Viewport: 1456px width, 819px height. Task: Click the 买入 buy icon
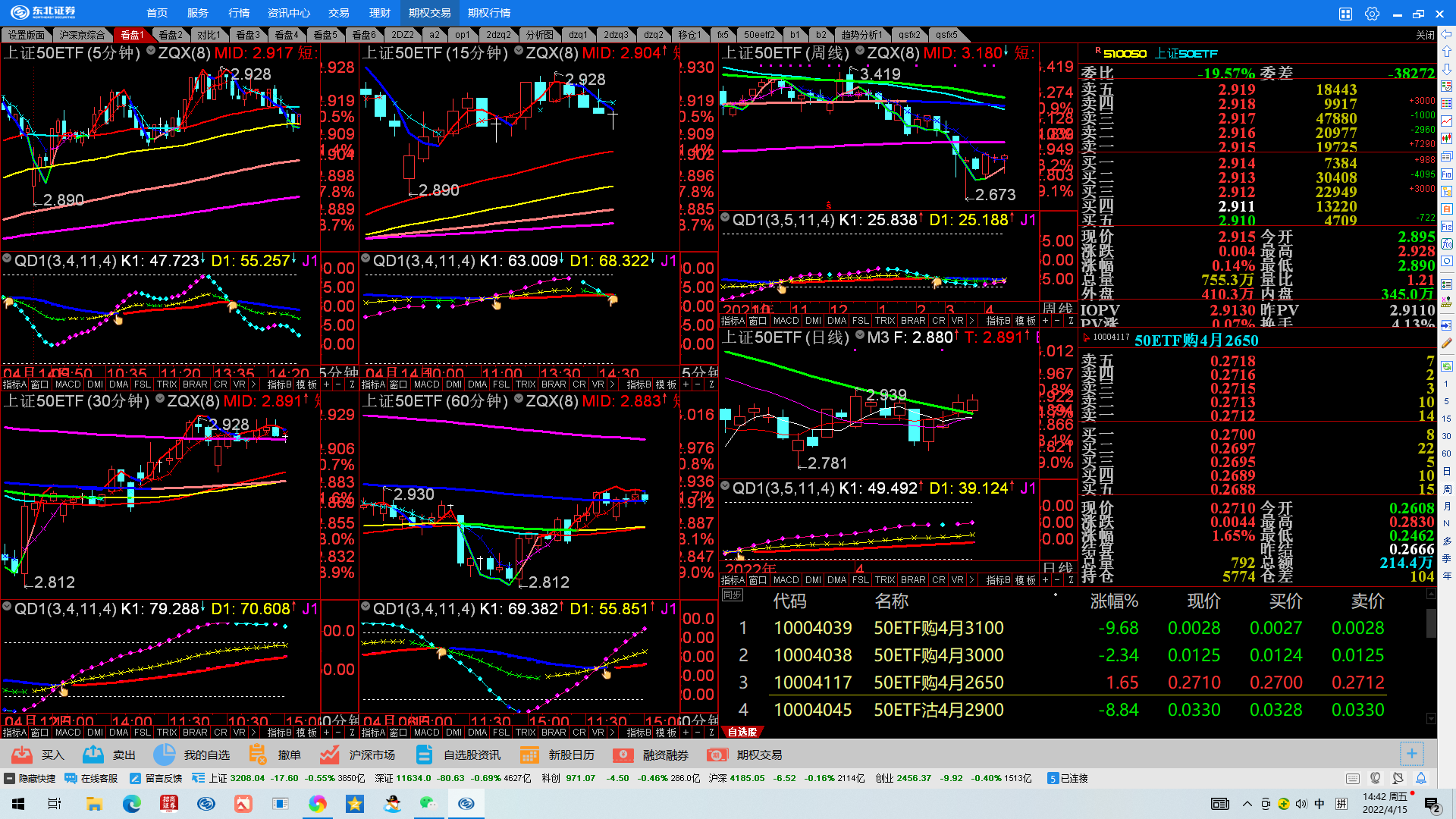pyautogui.click(x=22, y=755)
